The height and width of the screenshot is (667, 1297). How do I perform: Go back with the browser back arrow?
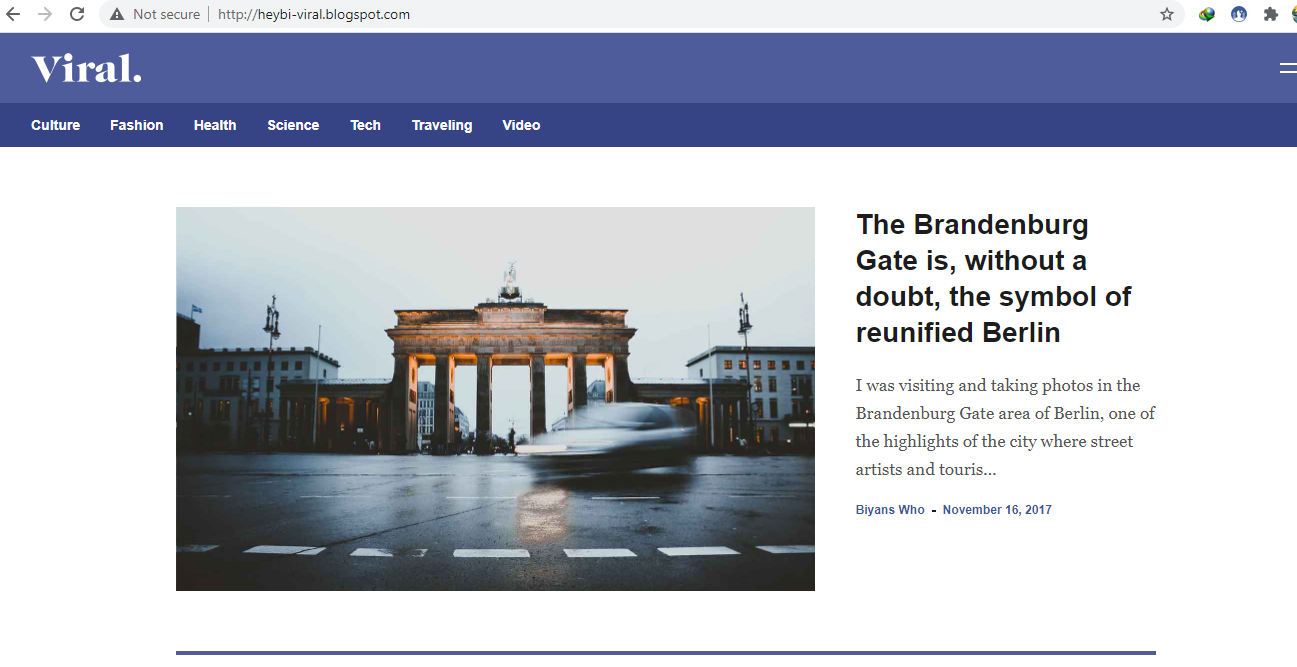click(x=13, y=14)
